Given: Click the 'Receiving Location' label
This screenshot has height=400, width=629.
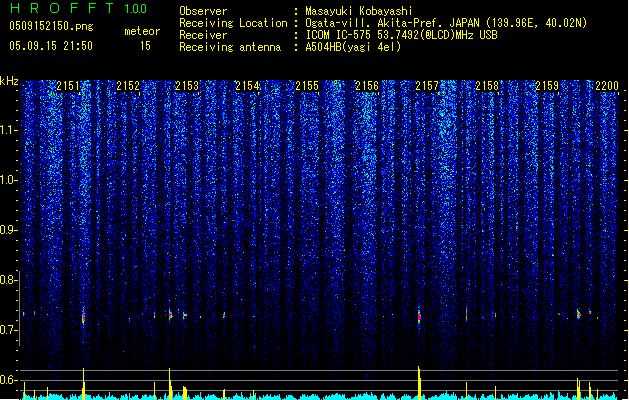Looking at the screenshot, I should tap(233, 23).
